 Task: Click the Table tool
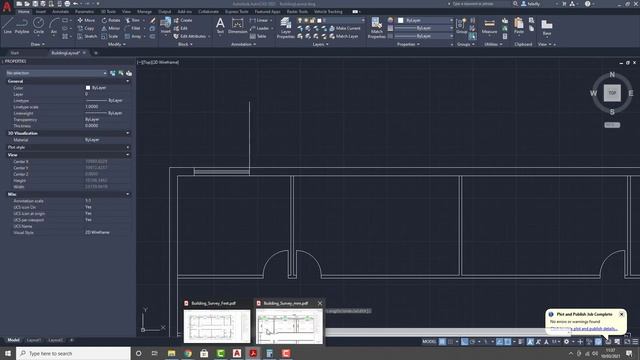[258, 36]
